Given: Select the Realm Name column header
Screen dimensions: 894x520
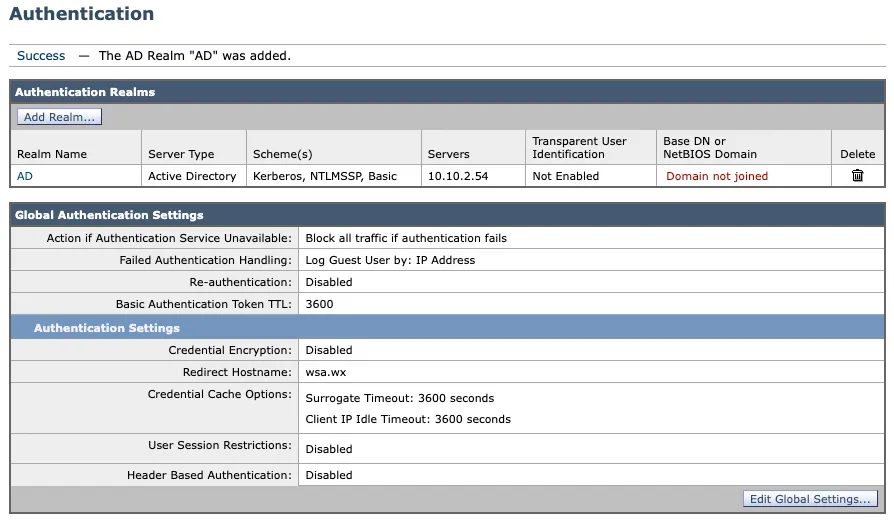Looking at the screenshot, I should coord(51,154).
